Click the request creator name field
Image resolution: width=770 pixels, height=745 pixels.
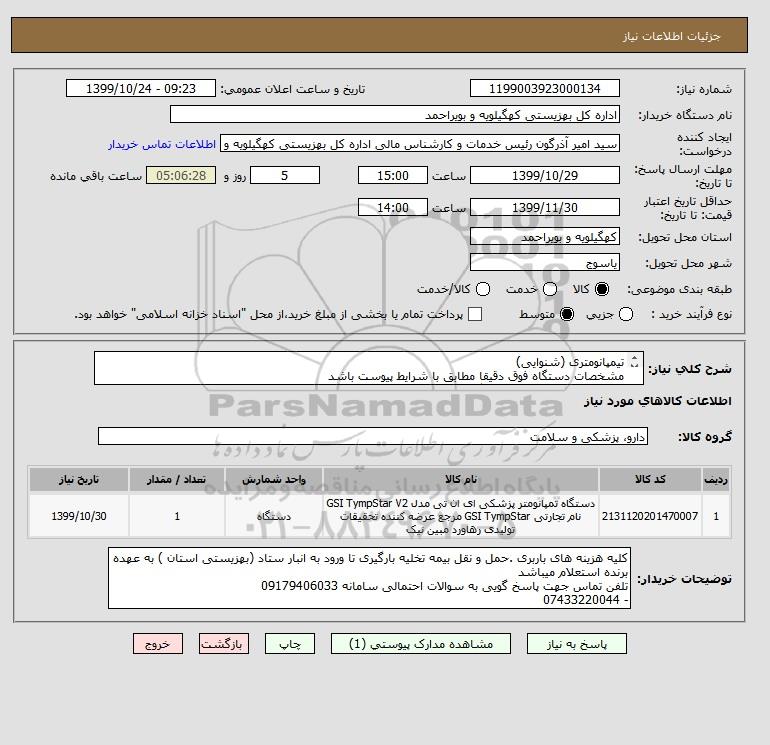[x=420, y=144]
